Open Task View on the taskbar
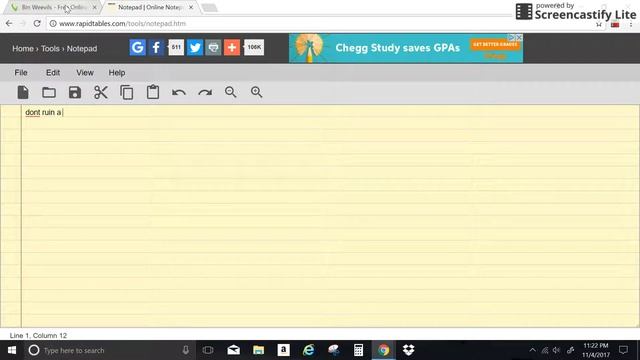Viewport: 640px width, 360px height. [x=208, y=350]
